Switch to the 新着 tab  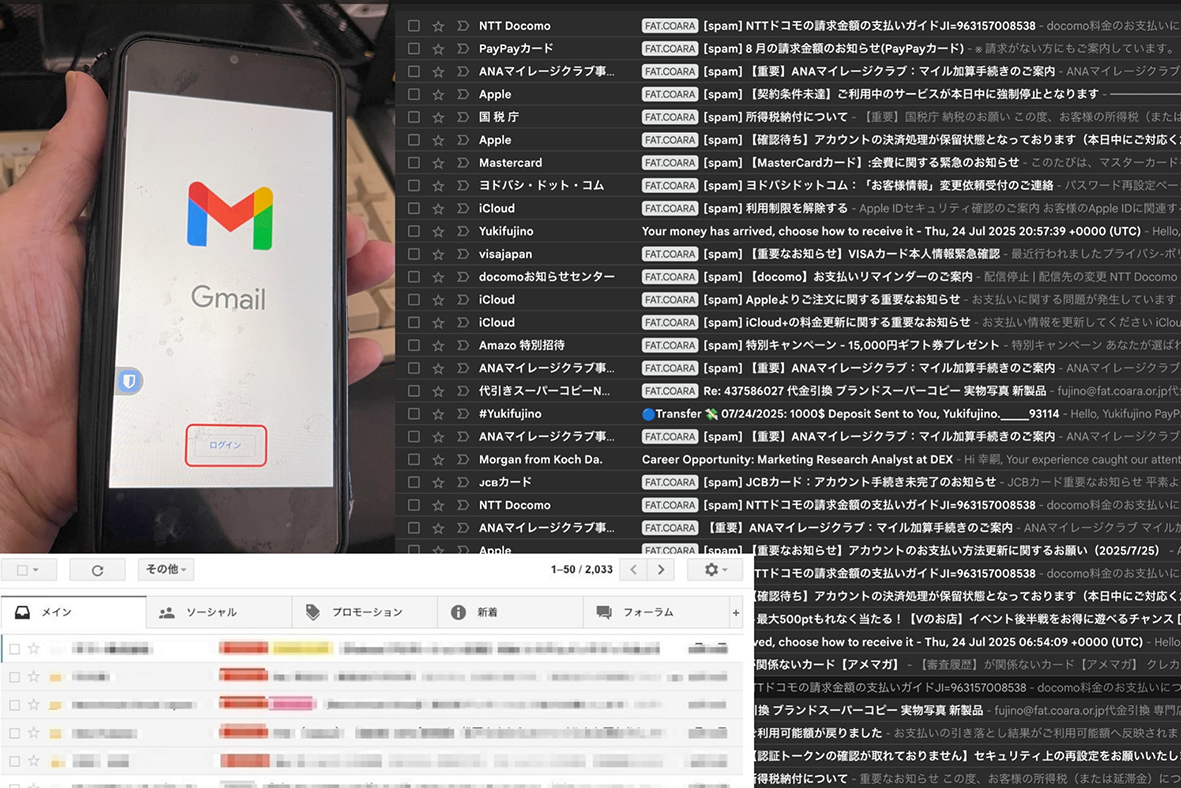click(x=510, y=612)
